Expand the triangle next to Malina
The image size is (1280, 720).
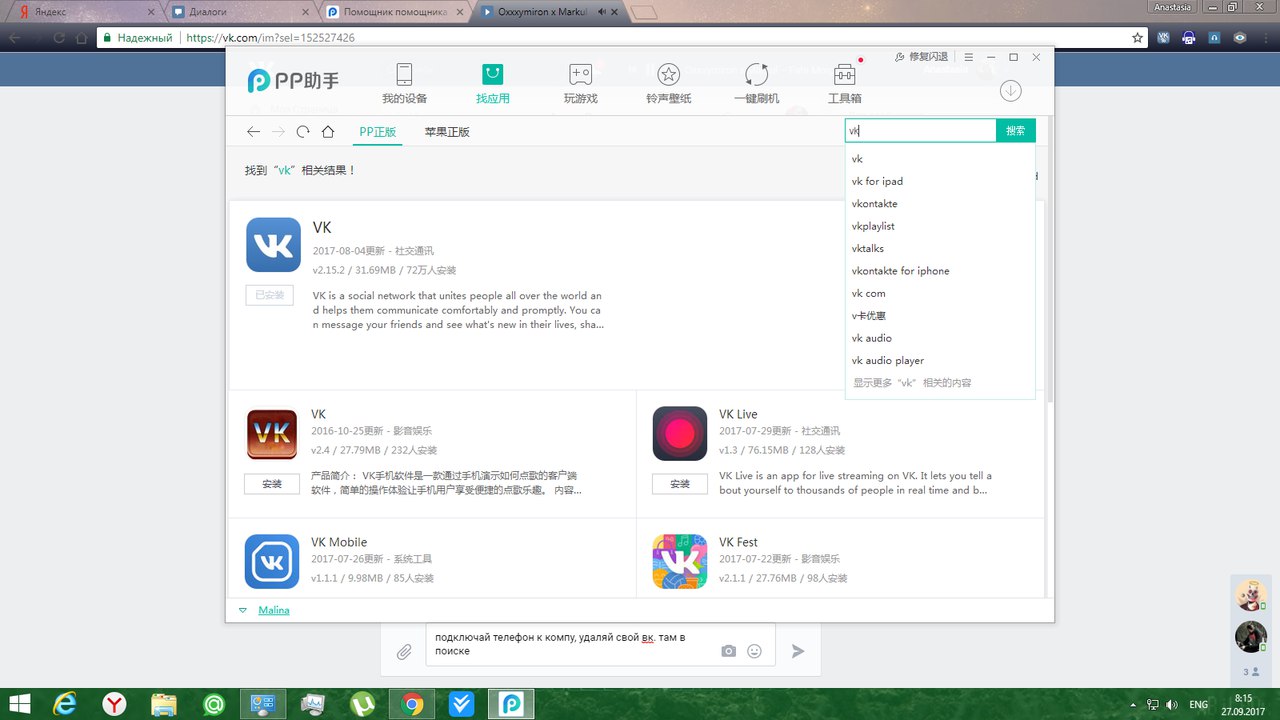(242, 610)
